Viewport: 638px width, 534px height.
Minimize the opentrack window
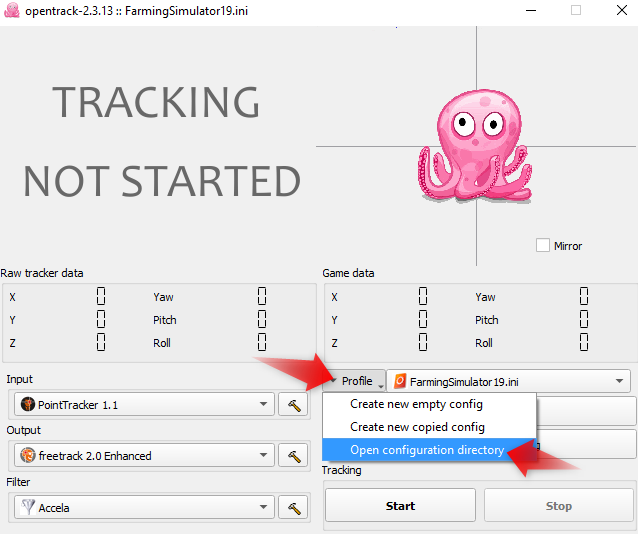click(x=531, y=11)
